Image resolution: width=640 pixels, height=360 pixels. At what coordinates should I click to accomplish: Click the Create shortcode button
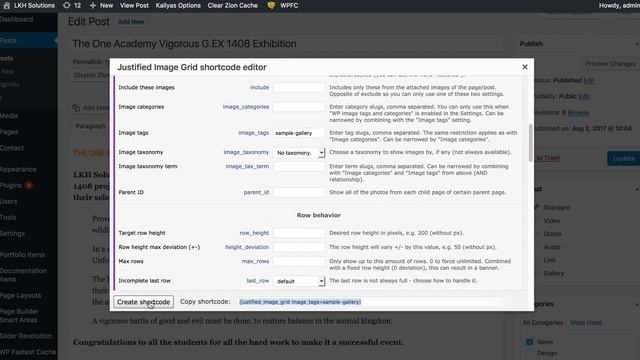tap(143, 302)
